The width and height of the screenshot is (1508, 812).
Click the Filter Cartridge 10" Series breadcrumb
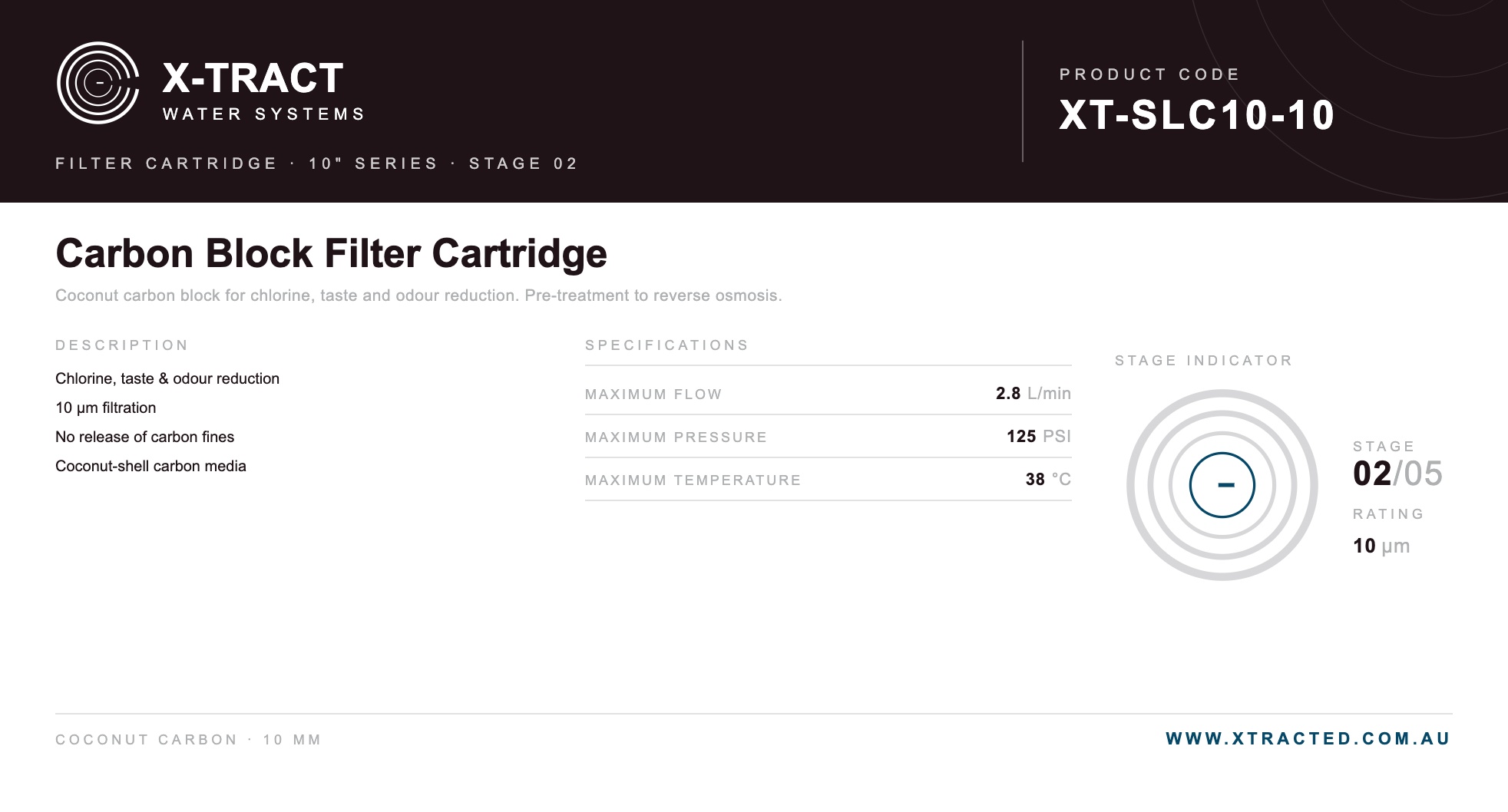coord(316,163)
